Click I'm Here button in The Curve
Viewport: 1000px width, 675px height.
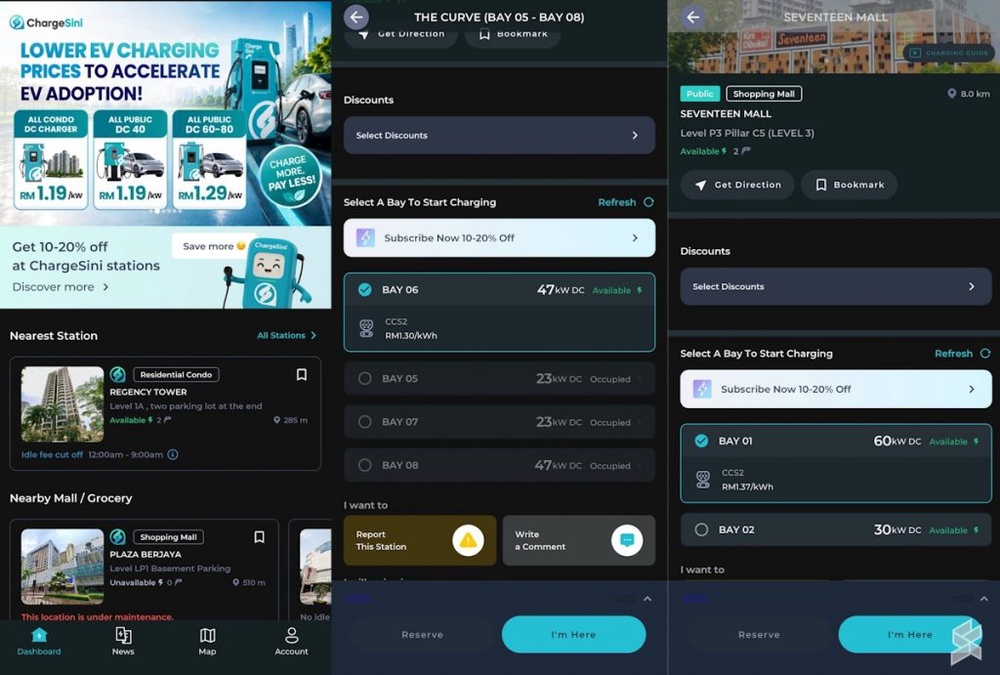(x=574, y=635)
